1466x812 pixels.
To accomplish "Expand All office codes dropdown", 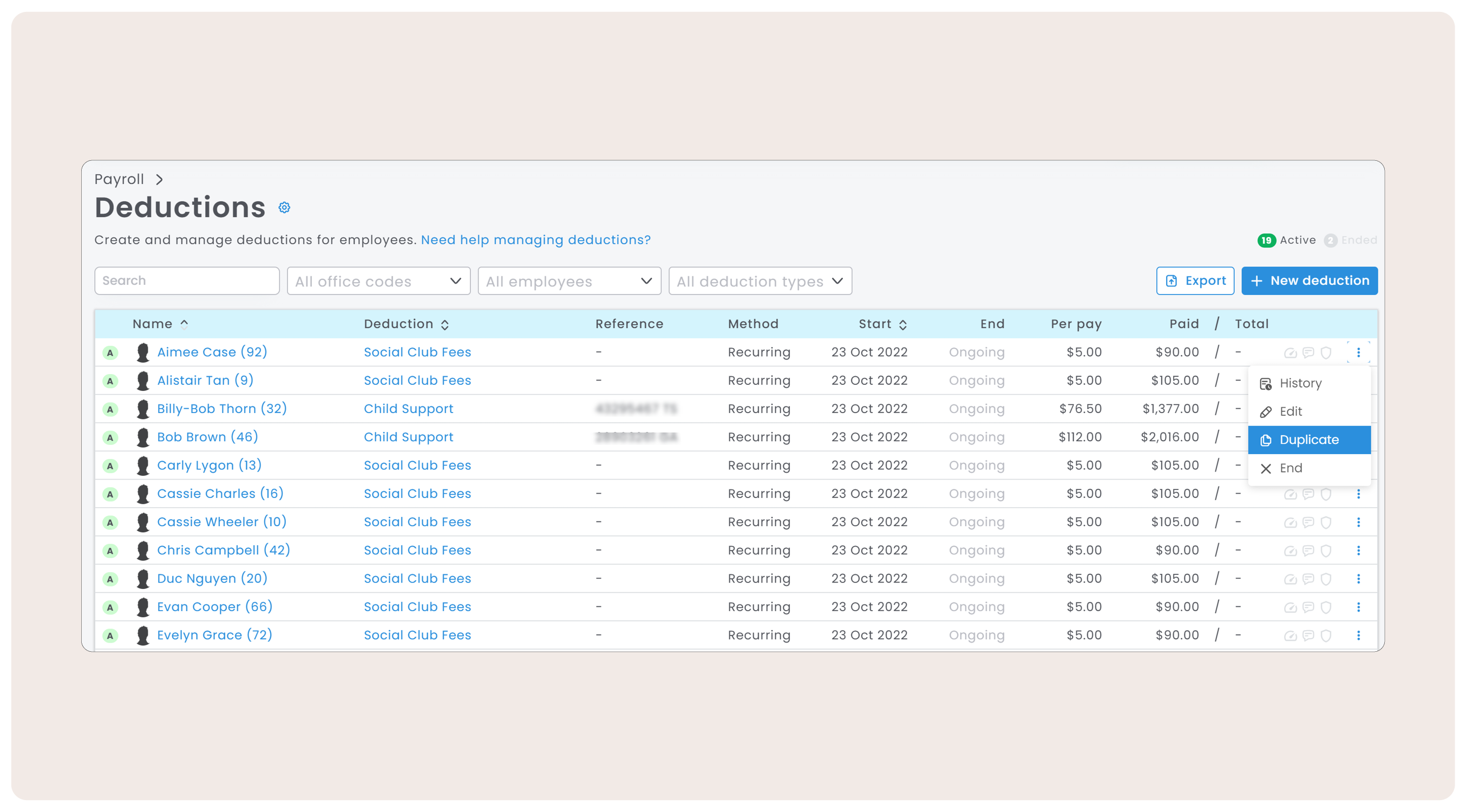I will click(x=378, y=281).
